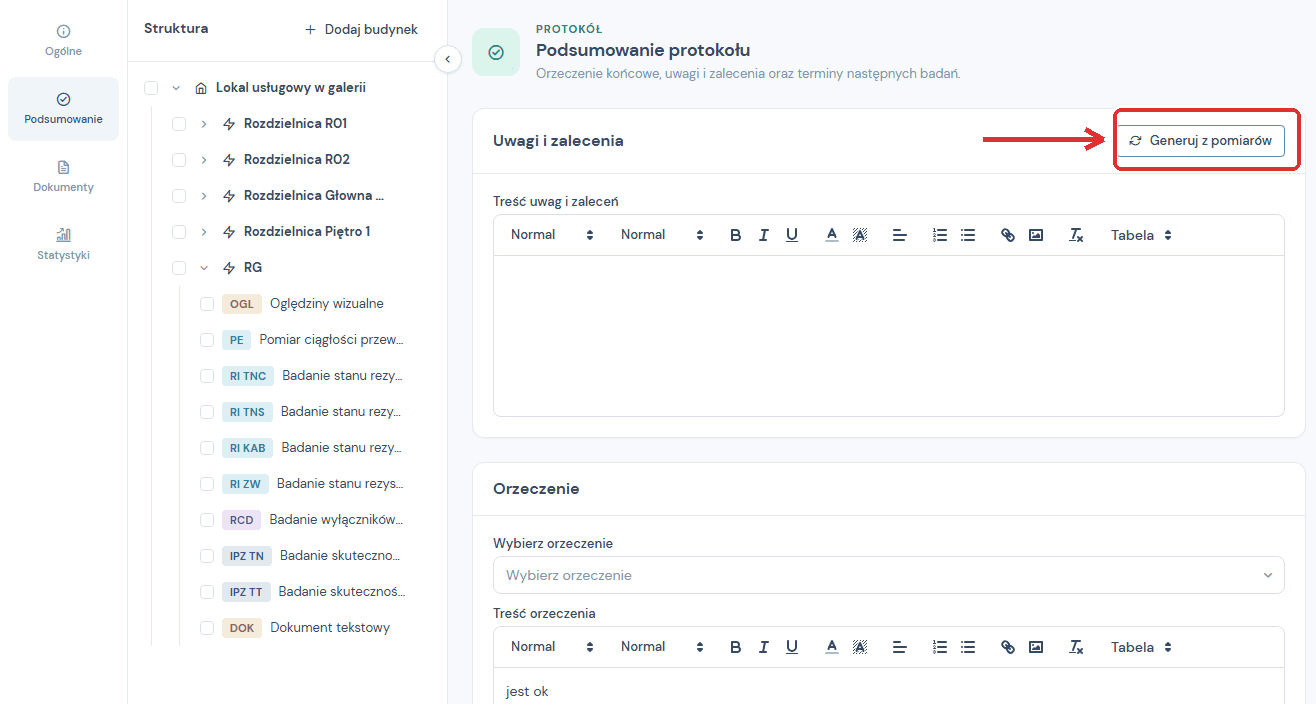Toggle underline in the Orzeczenie editor

tap(792, 647)
